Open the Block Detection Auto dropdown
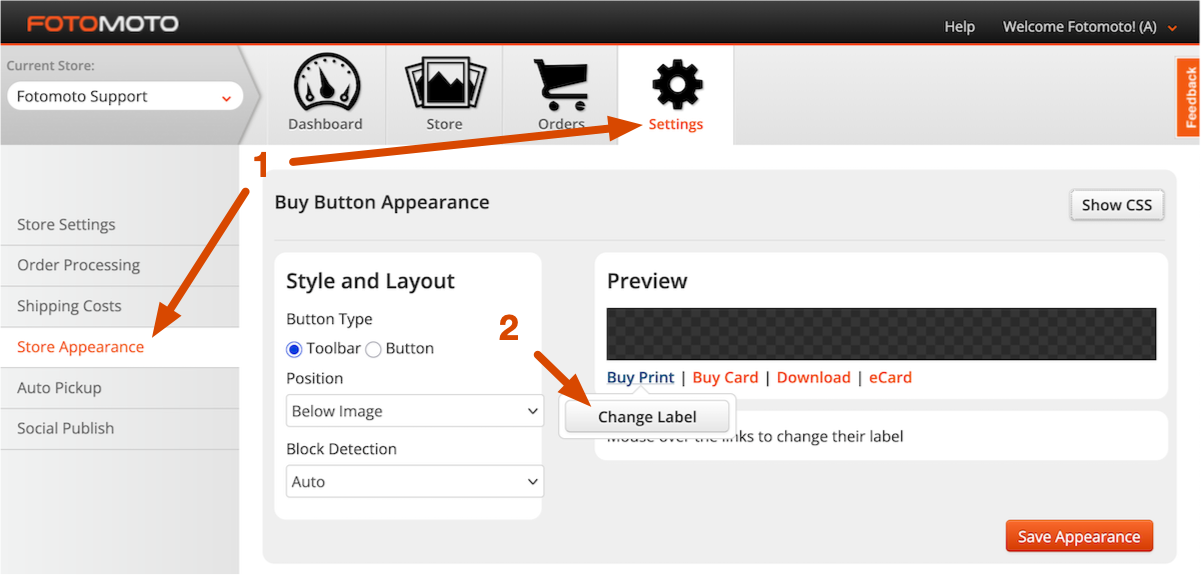This screenshot has width=1201, height=575. tap(415, 482)
